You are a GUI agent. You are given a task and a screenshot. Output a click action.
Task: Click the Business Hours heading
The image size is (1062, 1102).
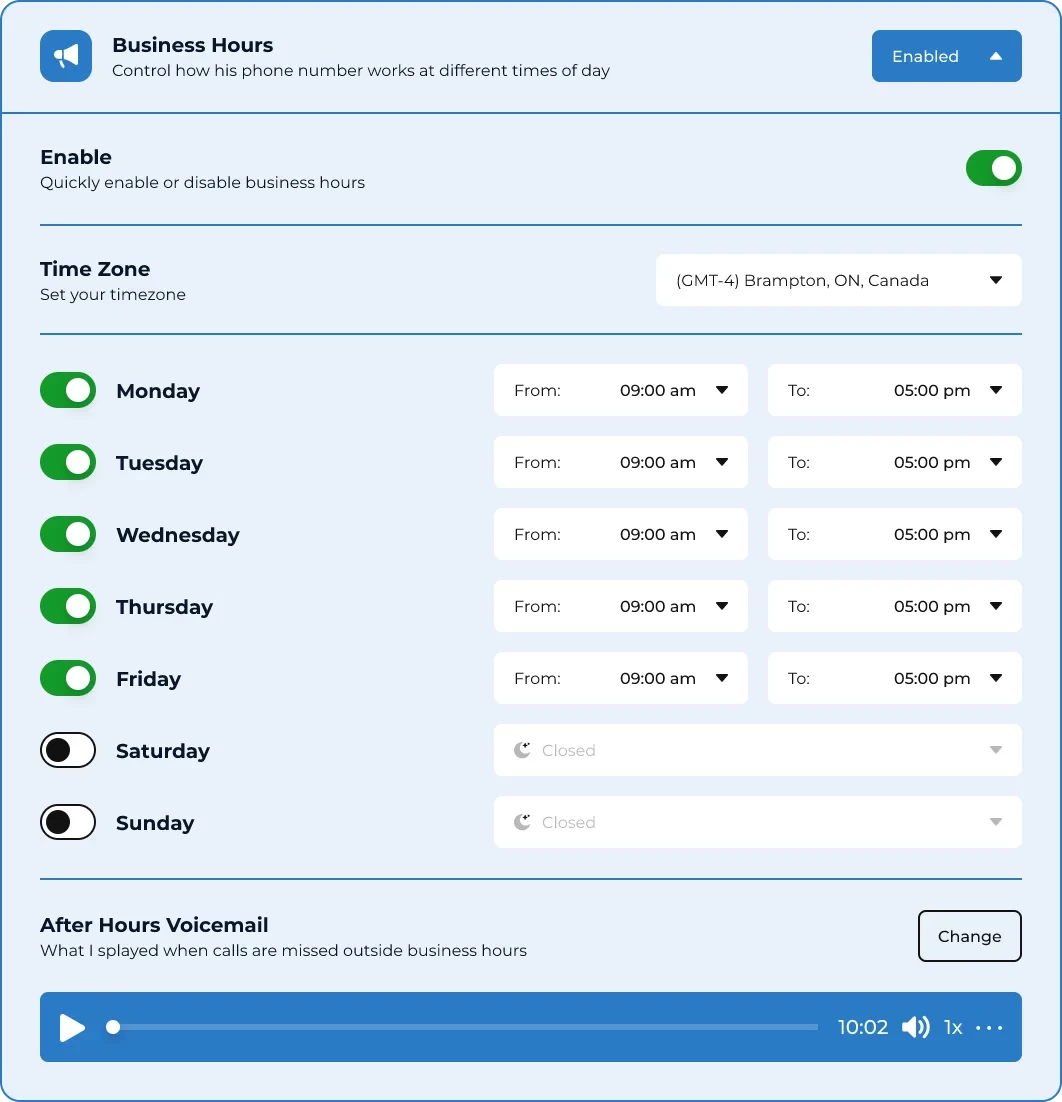(193, 45)
